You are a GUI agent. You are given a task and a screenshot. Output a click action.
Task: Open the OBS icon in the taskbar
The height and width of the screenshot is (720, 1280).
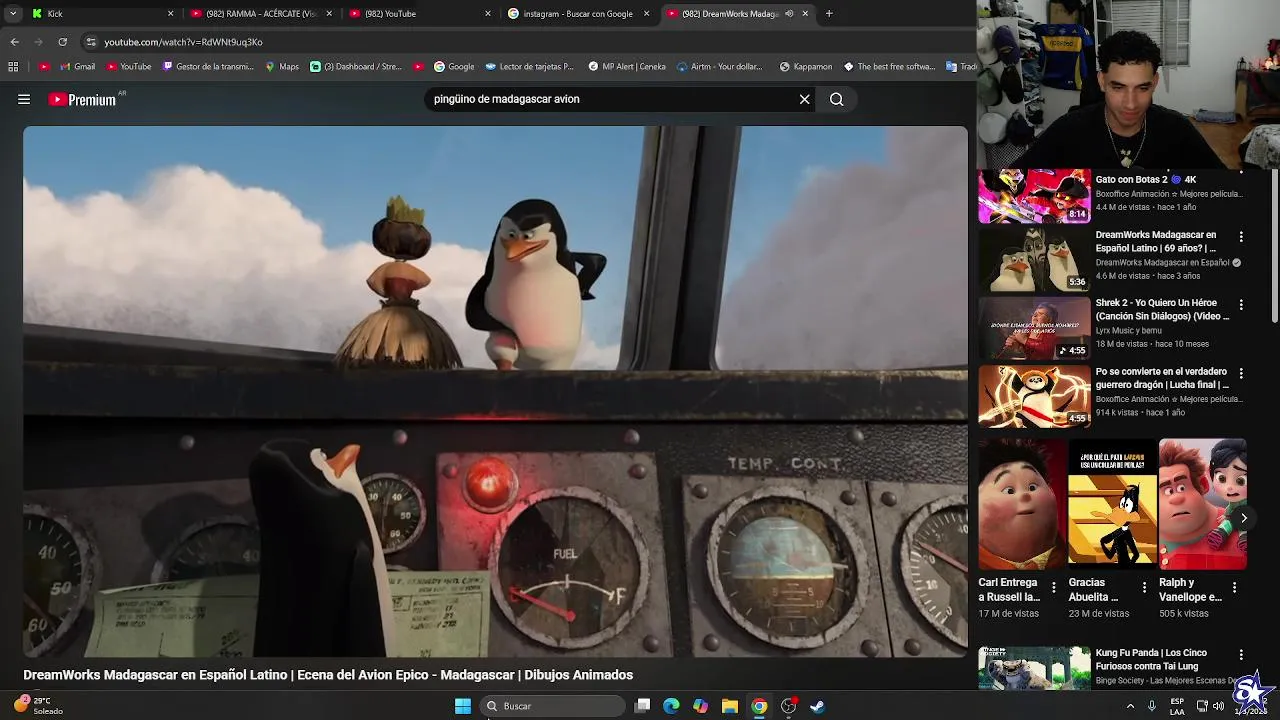coord(788,706)
